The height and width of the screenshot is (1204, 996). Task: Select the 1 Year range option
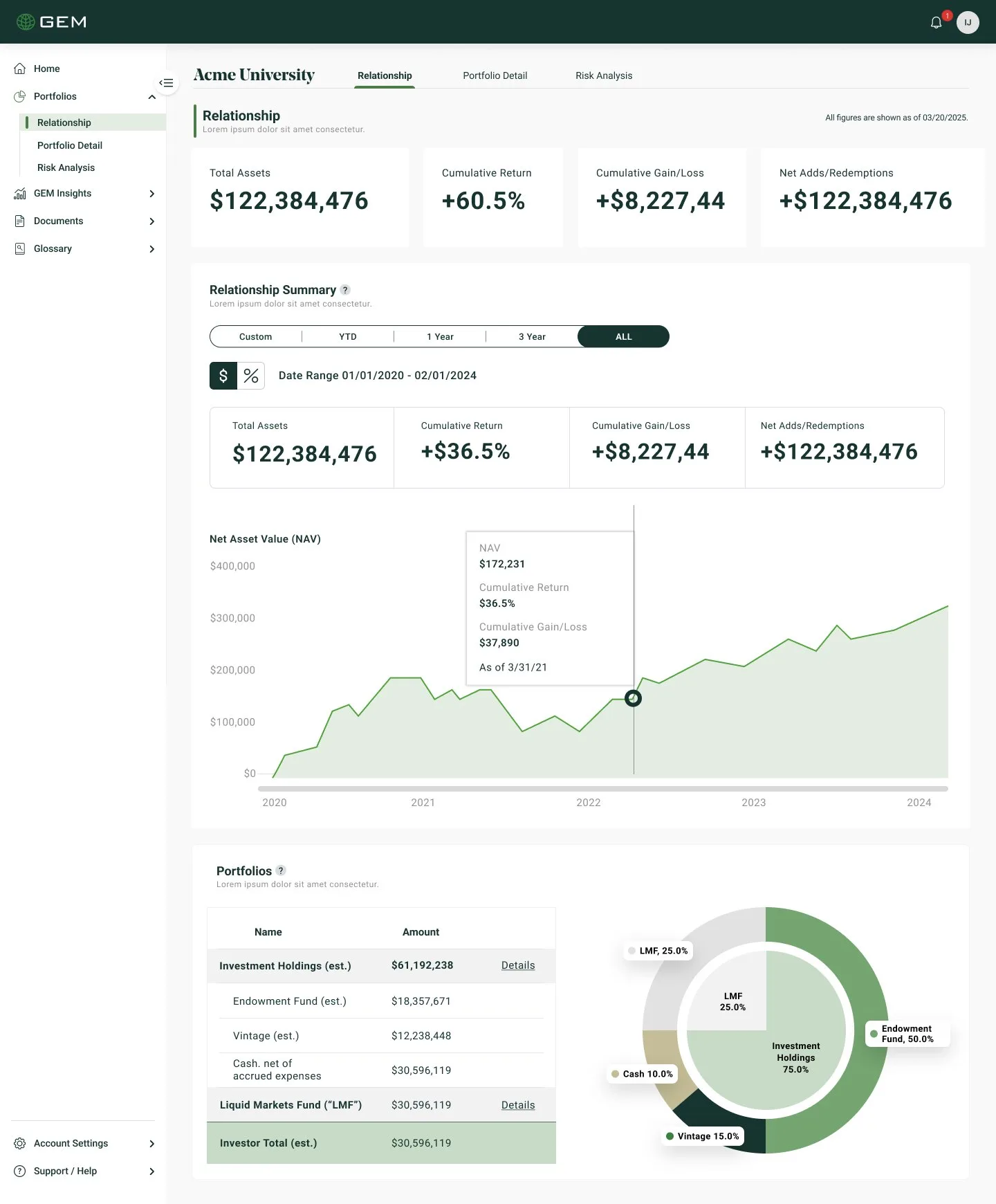[440, 336]
